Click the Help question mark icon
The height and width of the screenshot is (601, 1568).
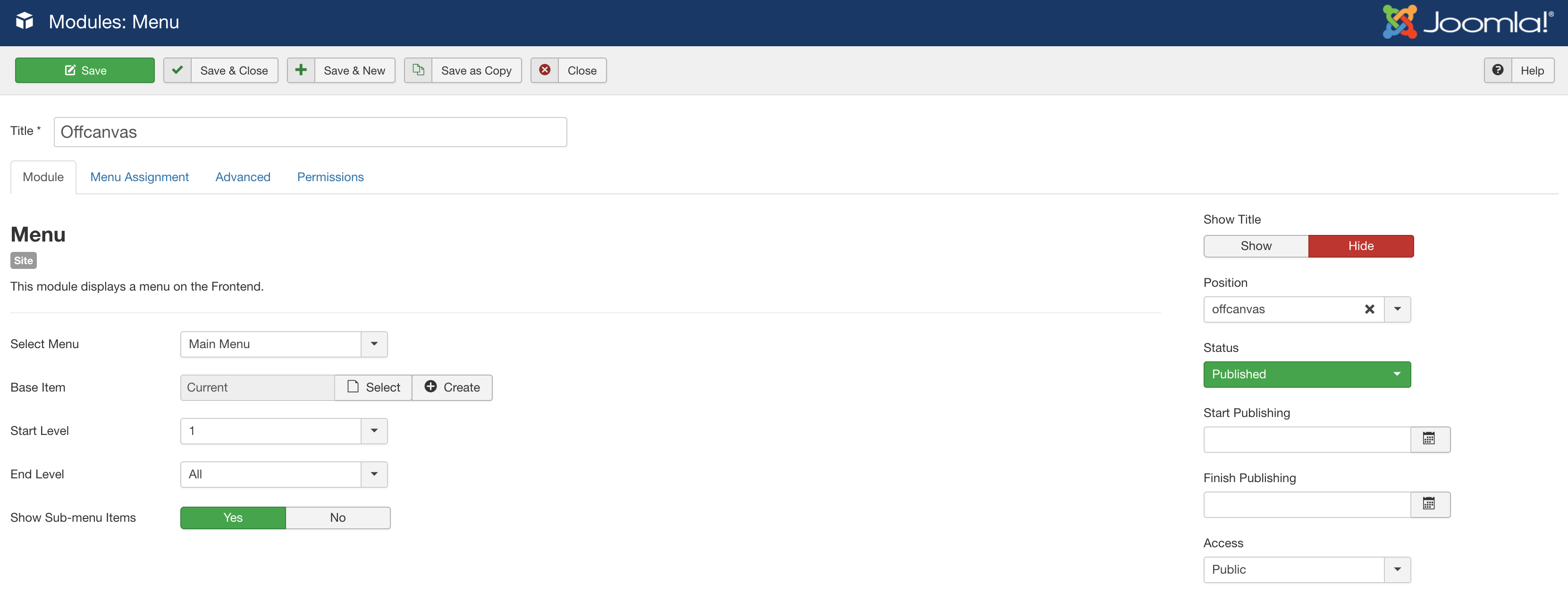pos(1497,70)
